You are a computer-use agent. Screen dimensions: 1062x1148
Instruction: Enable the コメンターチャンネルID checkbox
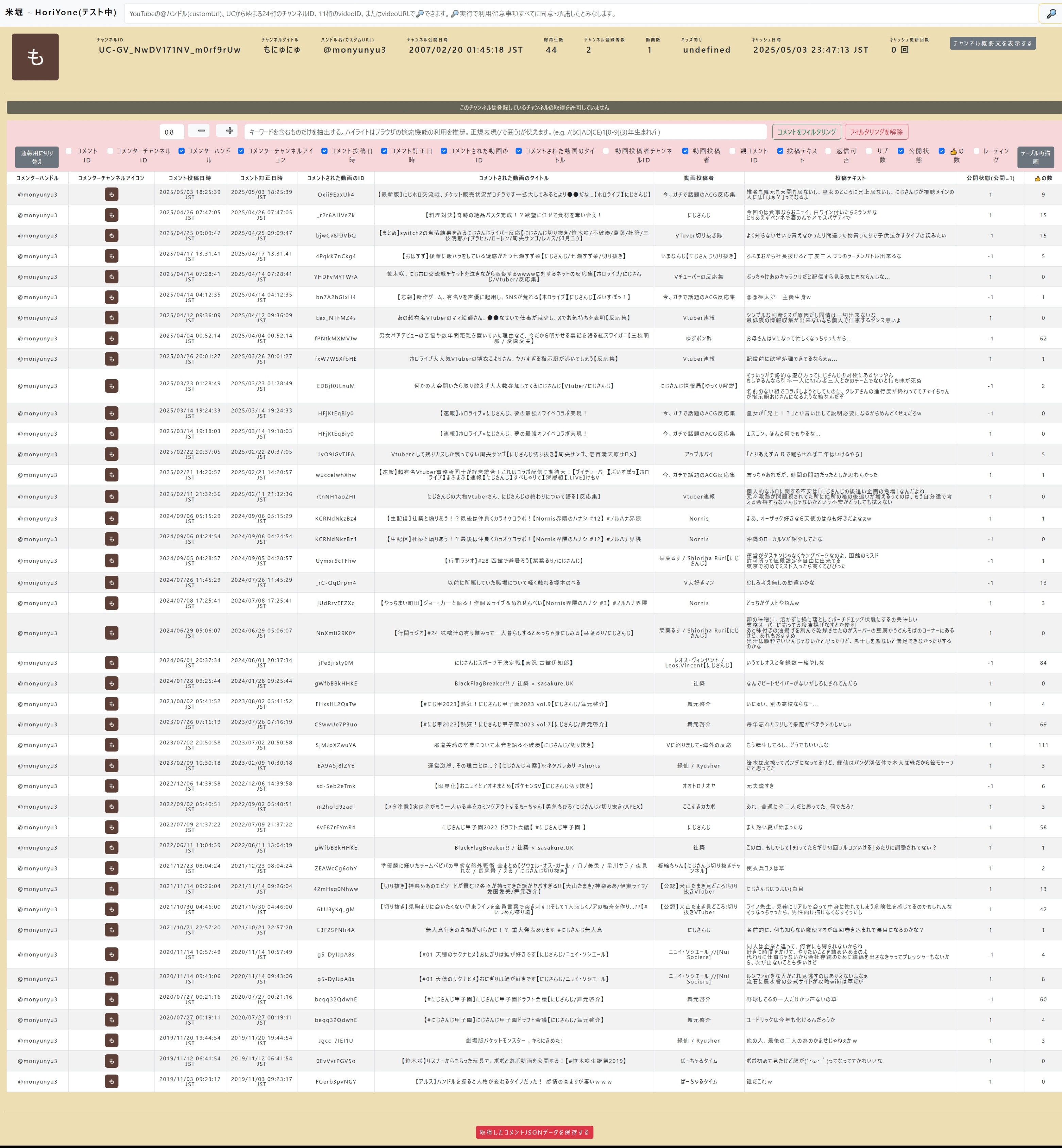click(x=110, y=151)
